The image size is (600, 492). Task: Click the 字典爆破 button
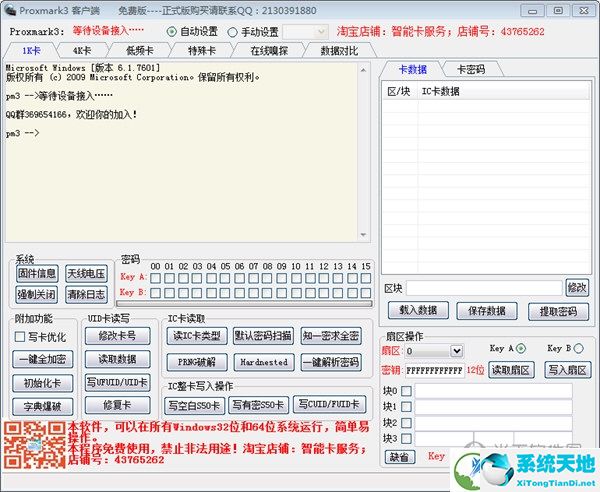[x=42, y=406]
